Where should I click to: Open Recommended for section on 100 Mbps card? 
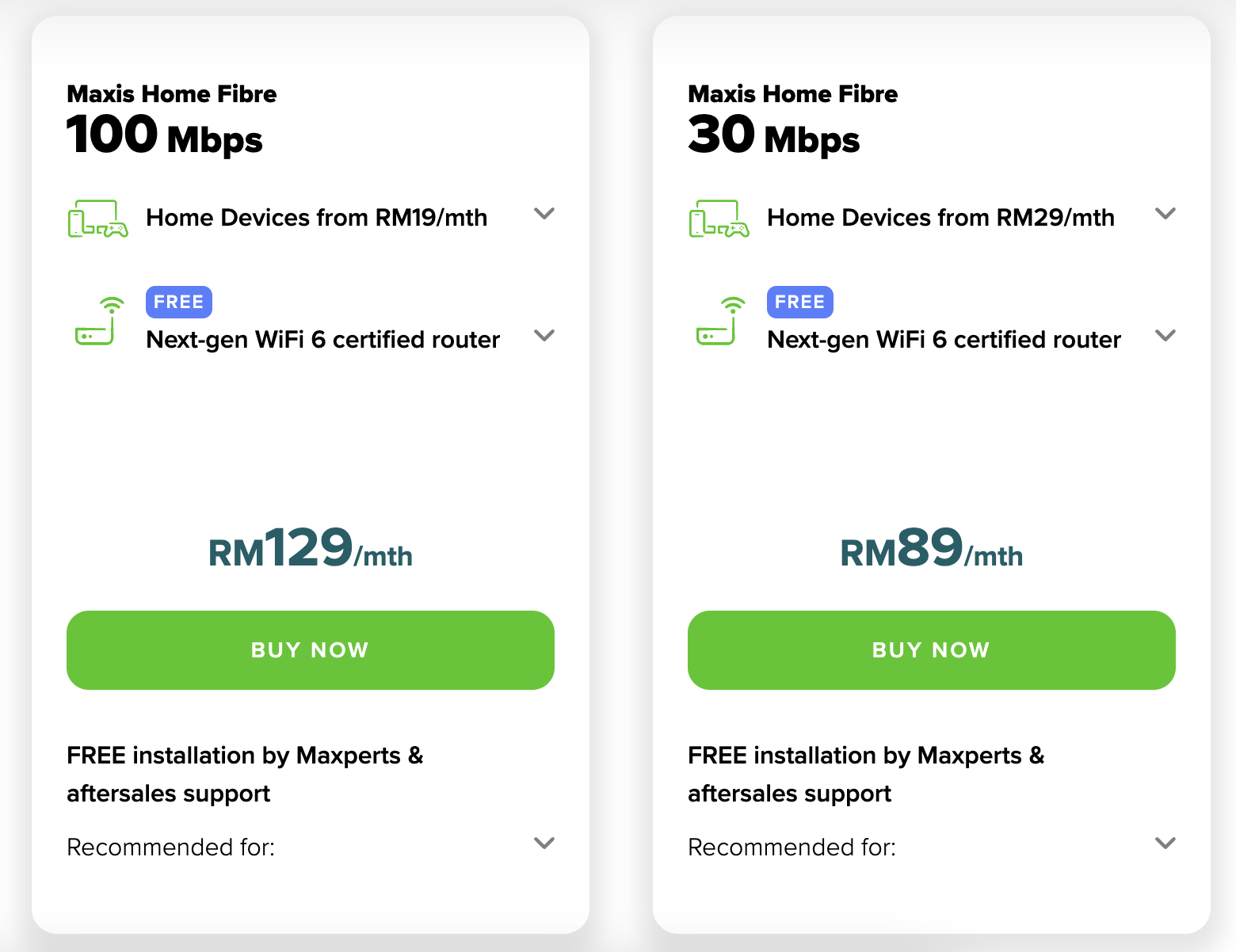tap(544, 843)
